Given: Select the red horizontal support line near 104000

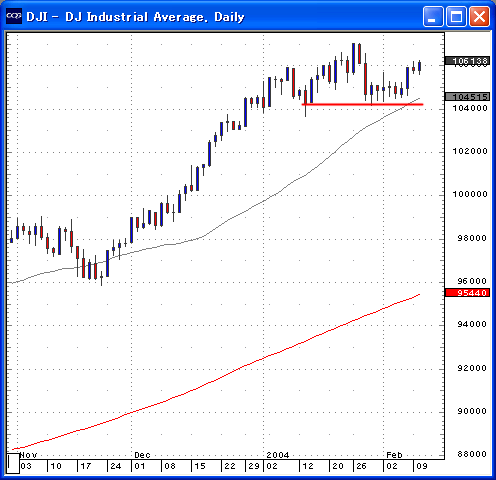Looking at the screenshot, I should click(x=362, y=104).
